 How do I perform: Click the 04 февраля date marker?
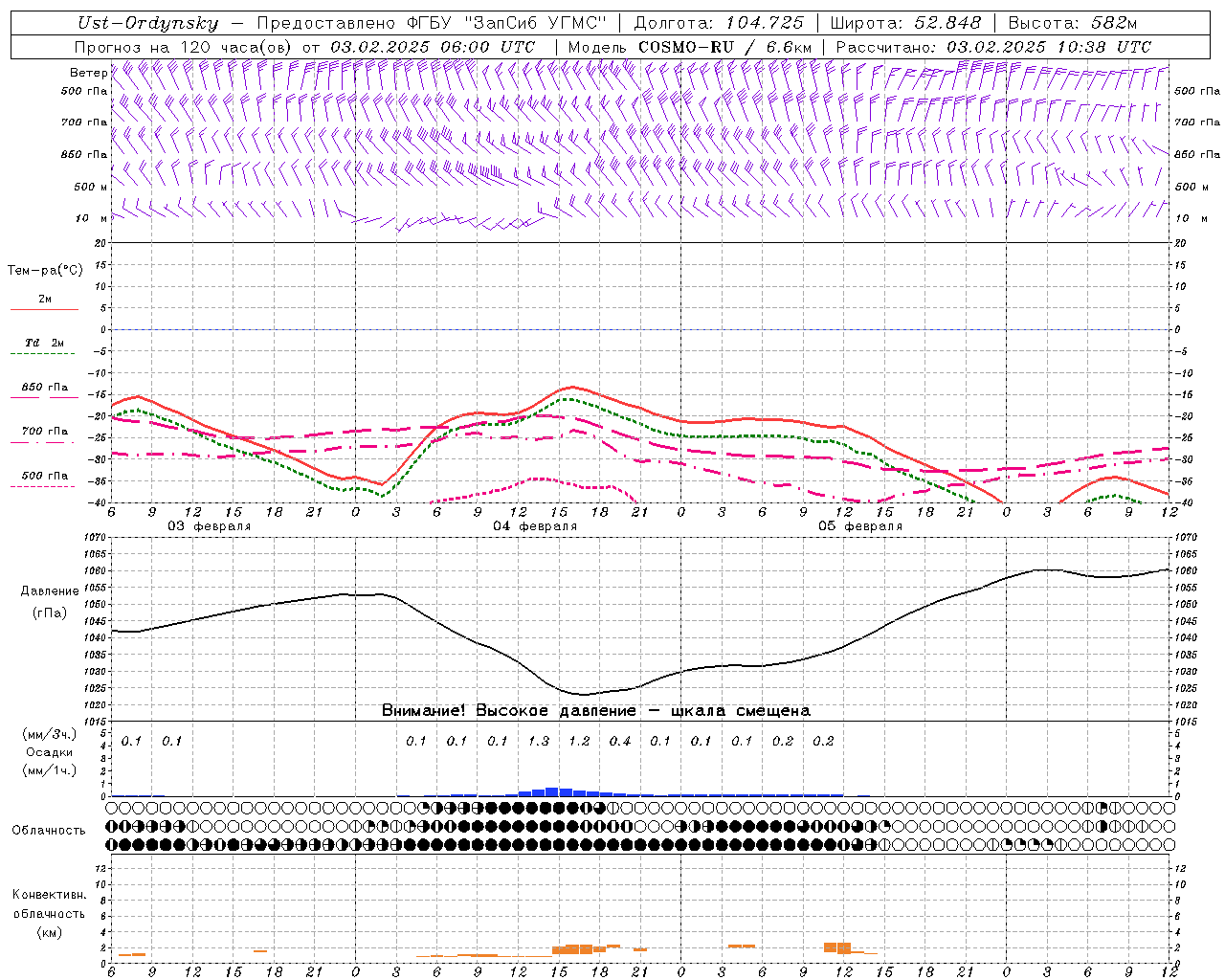535,526
